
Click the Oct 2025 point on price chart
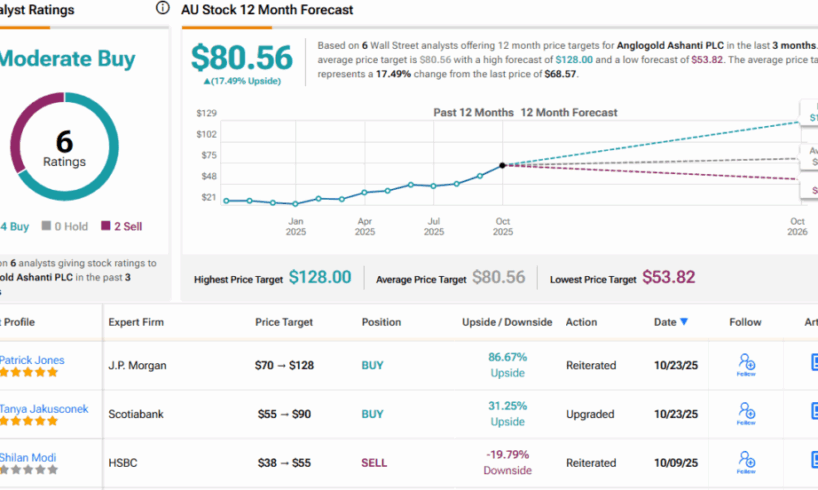(502, 165)
